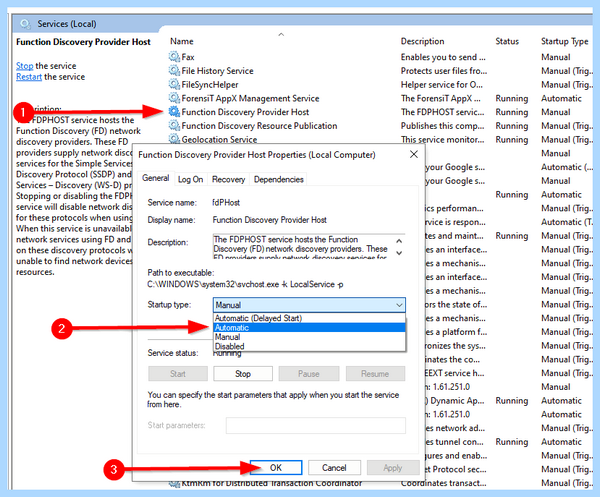Open the Startup type combo box
This screenshot has width=600, height=497.
click(x=309, y=305)
